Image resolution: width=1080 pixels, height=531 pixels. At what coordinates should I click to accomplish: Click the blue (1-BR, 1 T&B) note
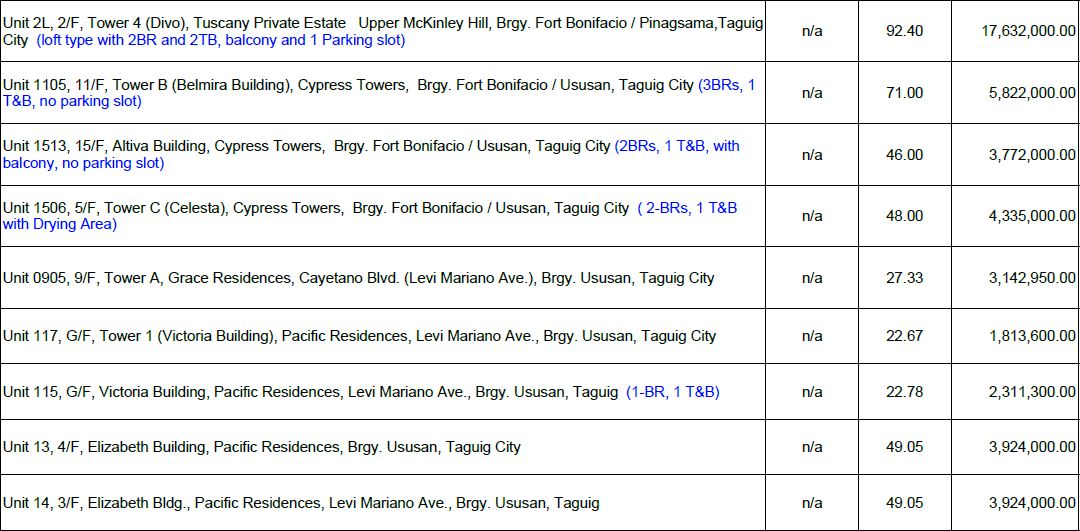672,392
